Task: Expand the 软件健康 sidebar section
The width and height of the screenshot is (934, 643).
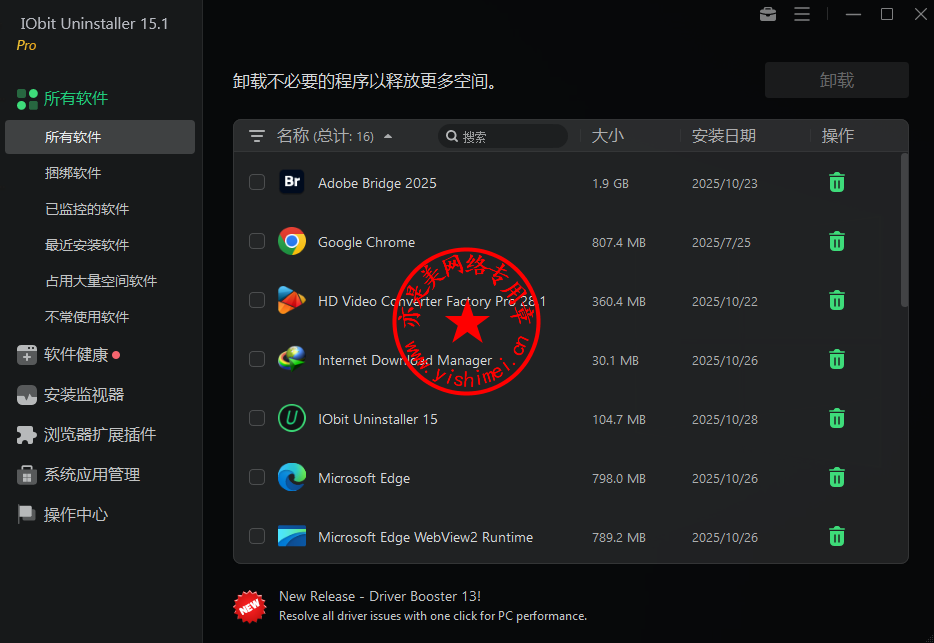Action: [76, 355]
